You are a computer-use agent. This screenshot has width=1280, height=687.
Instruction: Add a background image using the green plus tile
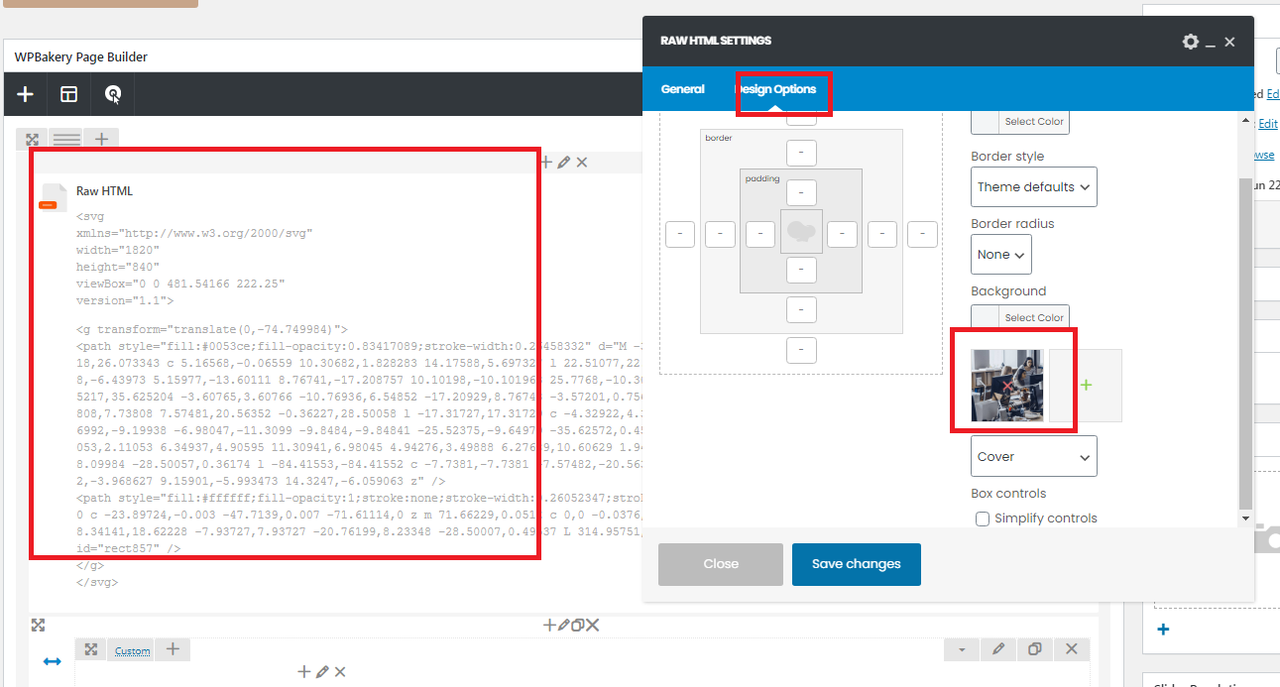(x=1086, y=385)
